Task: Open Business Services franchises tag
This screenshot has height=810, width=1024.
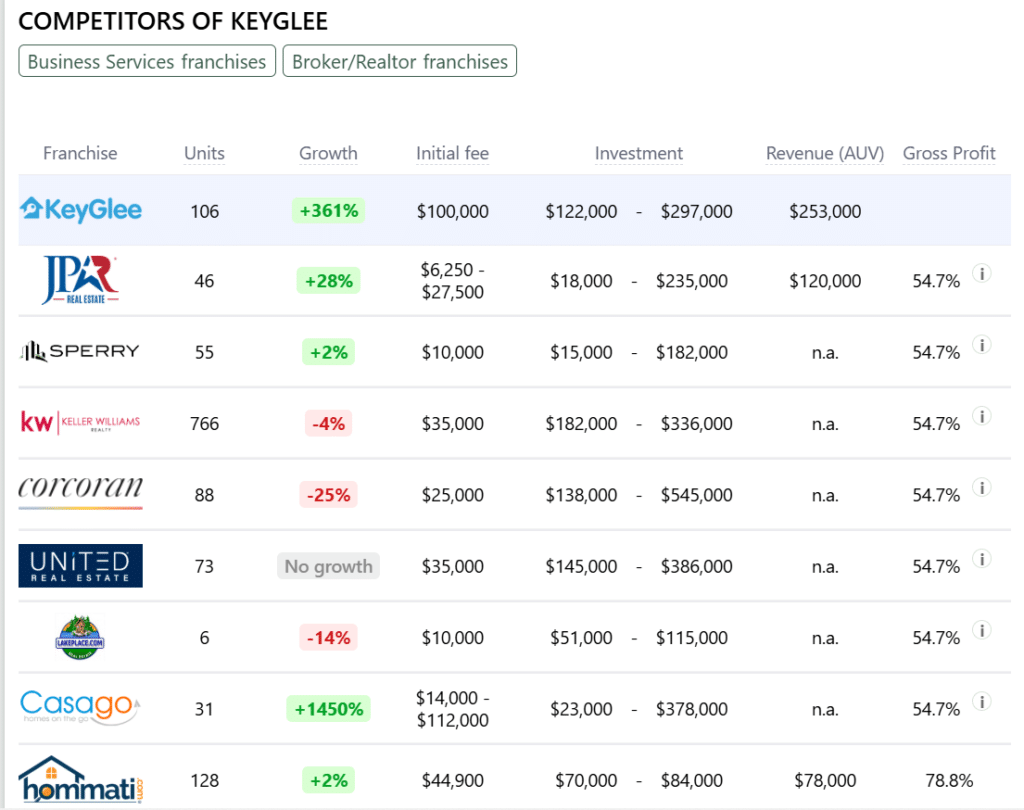Action: coord(147,61)
